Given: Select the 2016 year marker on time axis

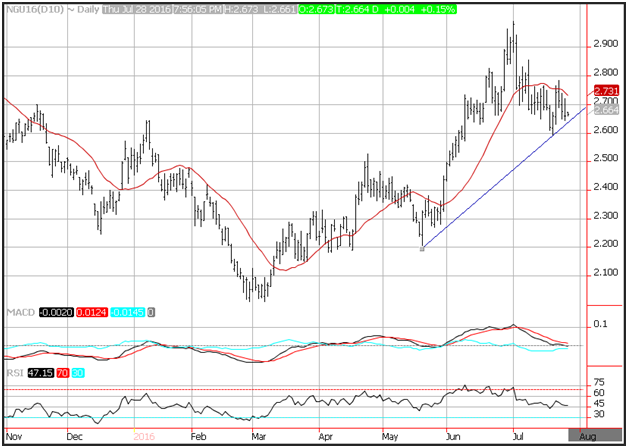Looking at the screenshot, I should (146, 437).
